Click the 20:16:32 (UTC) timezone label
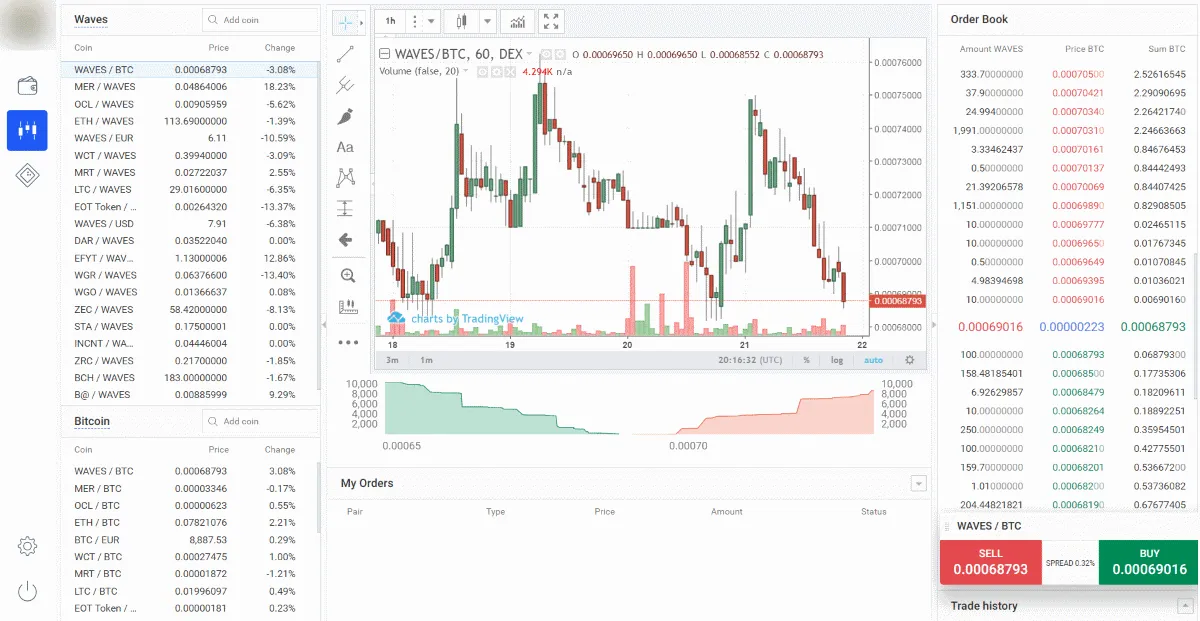 click(x=751, y=360)
